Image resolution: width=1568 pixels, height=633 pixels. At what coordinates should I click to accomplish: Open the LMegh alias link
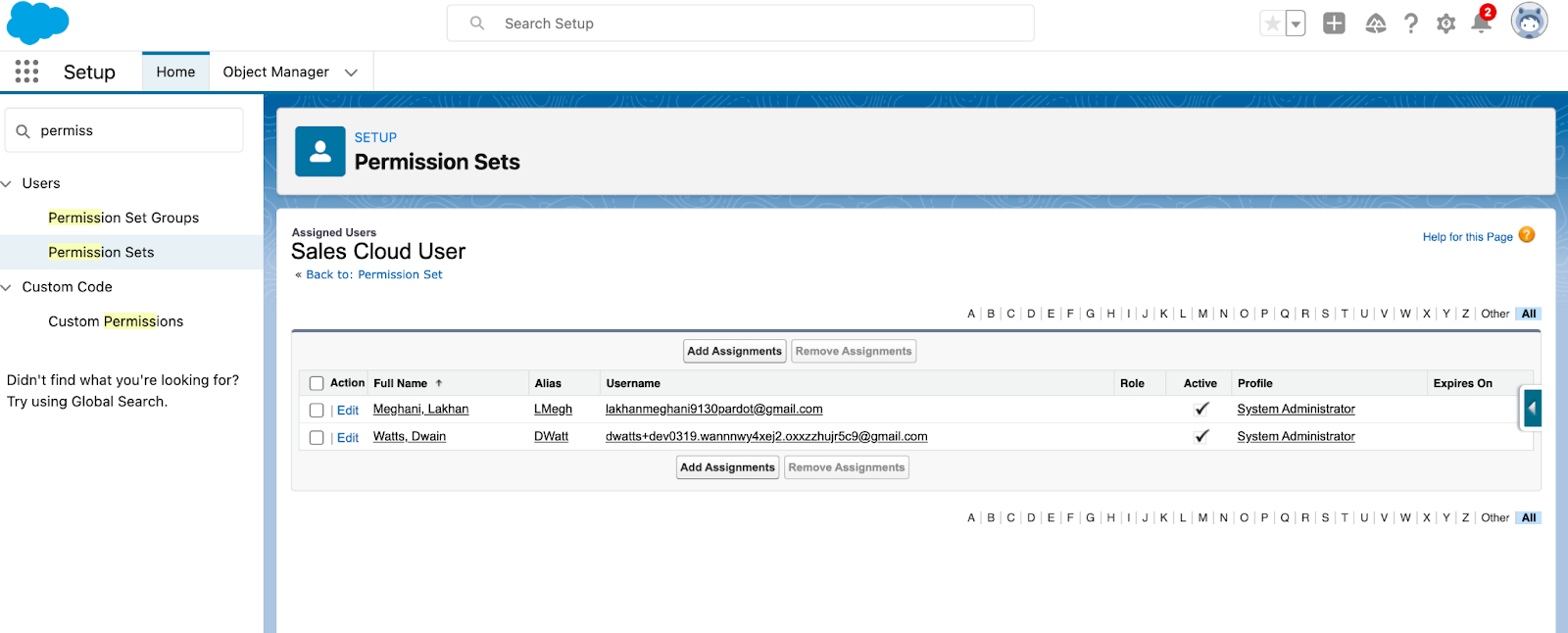553,410
